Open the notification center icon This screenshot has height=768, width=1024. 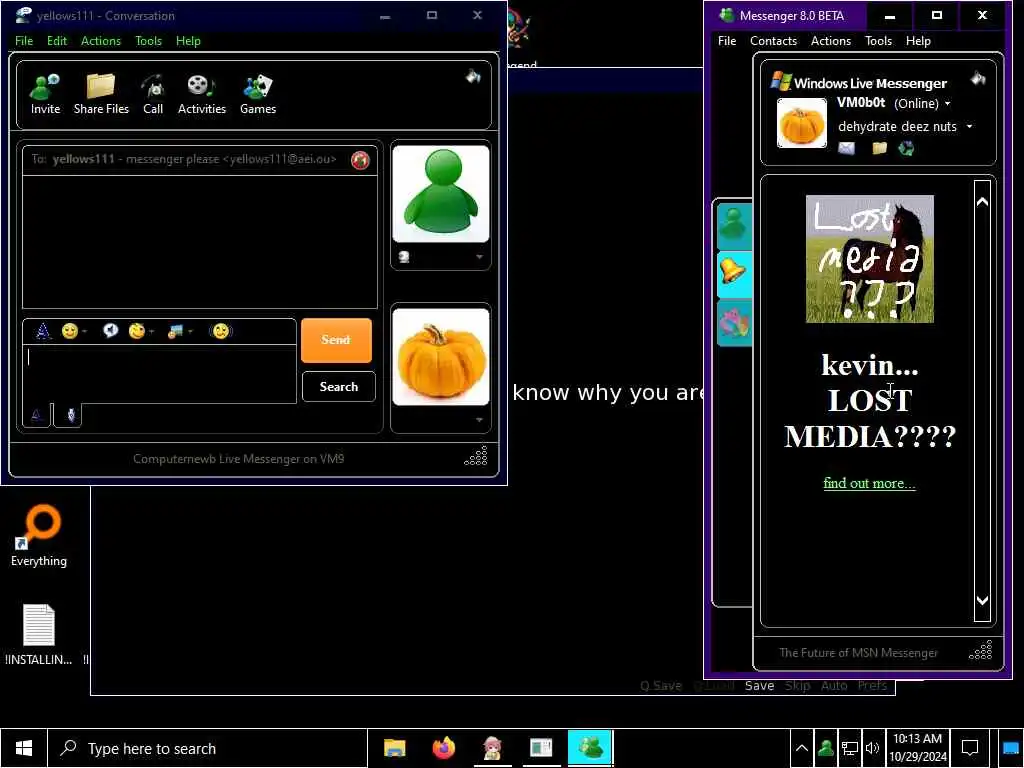(x=970, y=748)
